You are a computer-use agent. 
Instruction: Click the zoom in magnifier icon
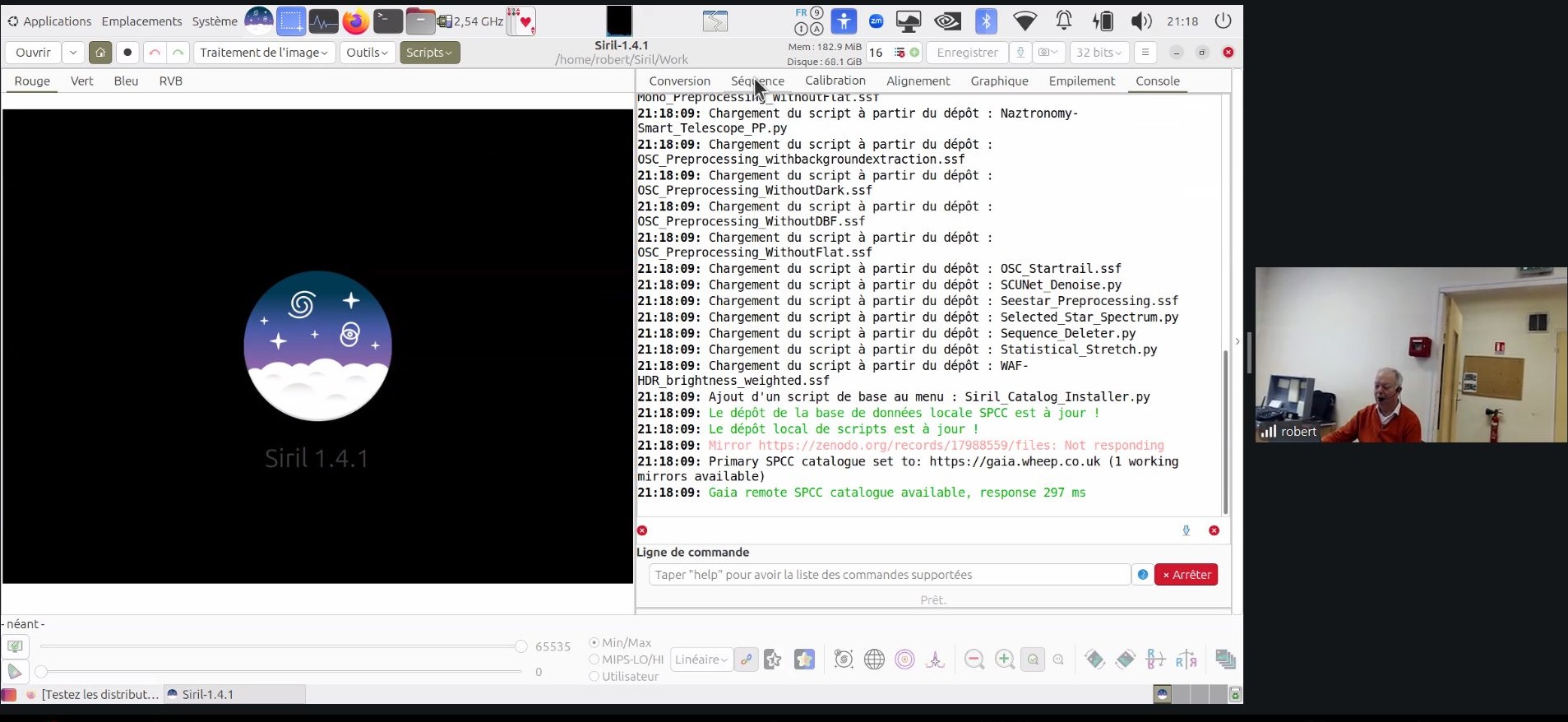click(x=1004, y=660)
